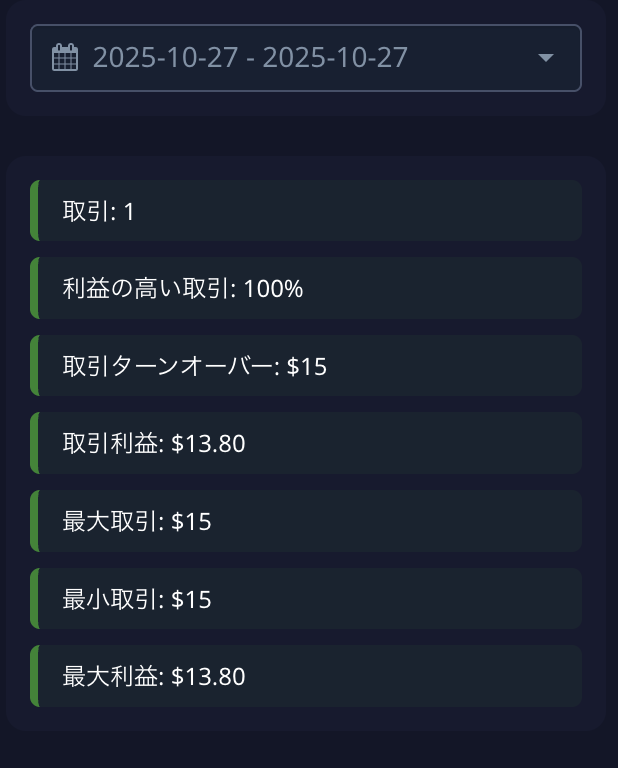Click the 取引利益 label
Viewport: 618px width, 768px height.
tap(112, 443)
